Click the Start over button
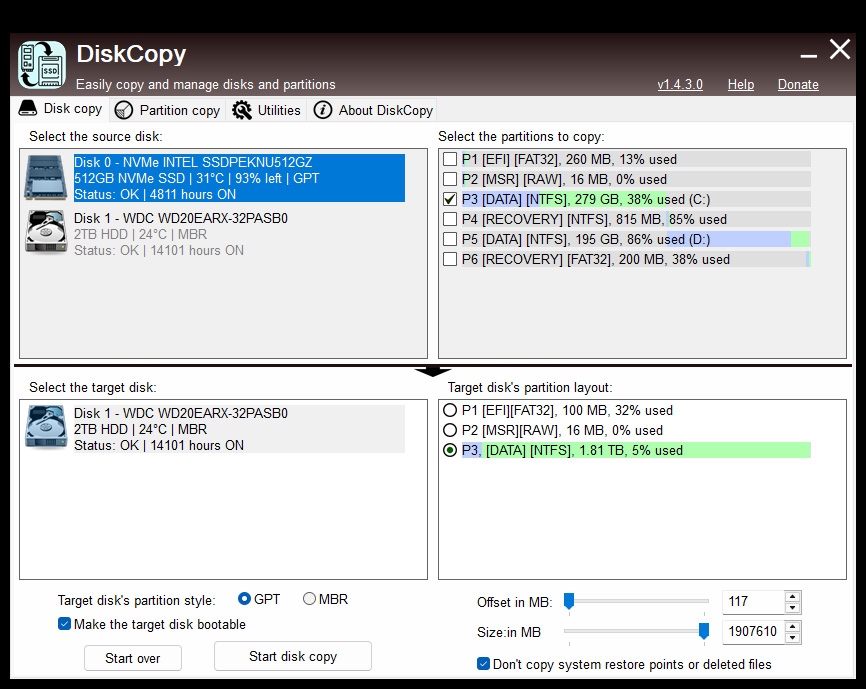The width and height of the screenshot is (866, 689). click(x=133, y=658)
